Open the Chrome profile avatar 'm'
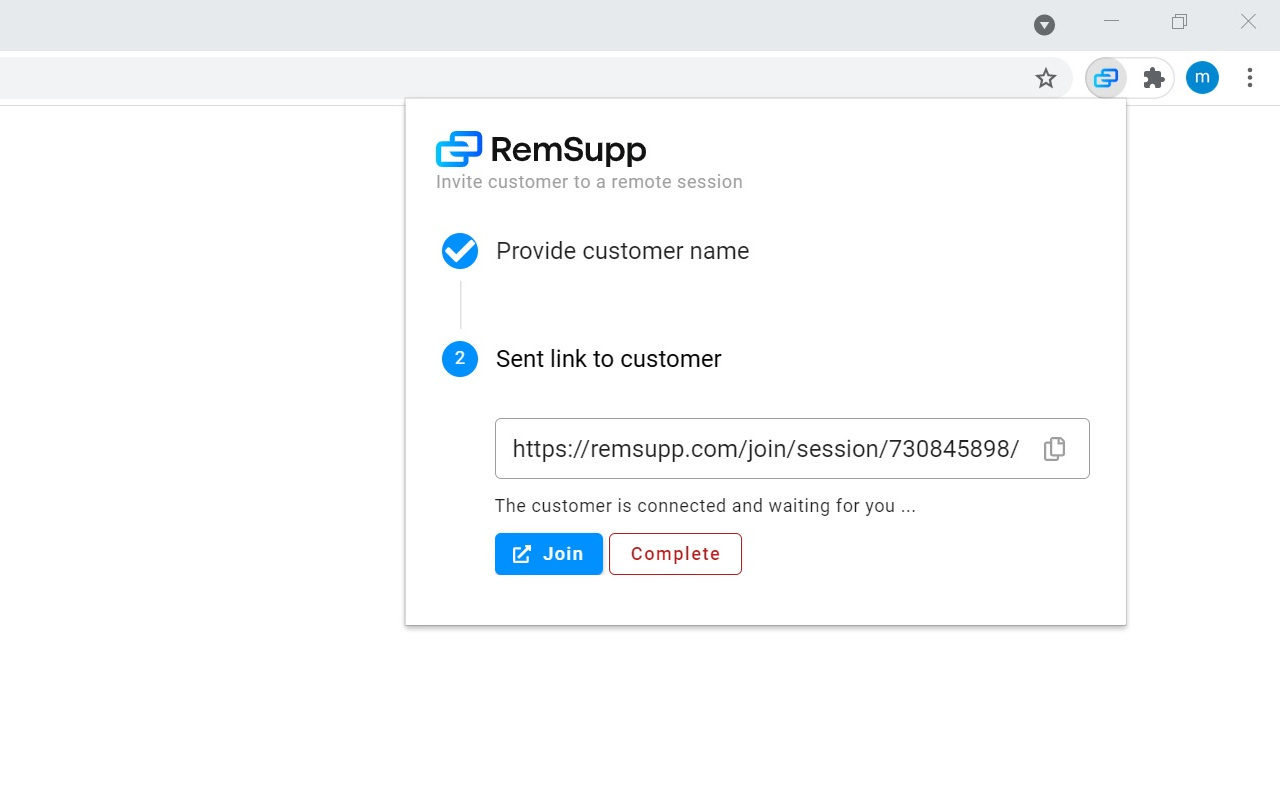This screenshot has width=1280, height=800. (1202, 78)
